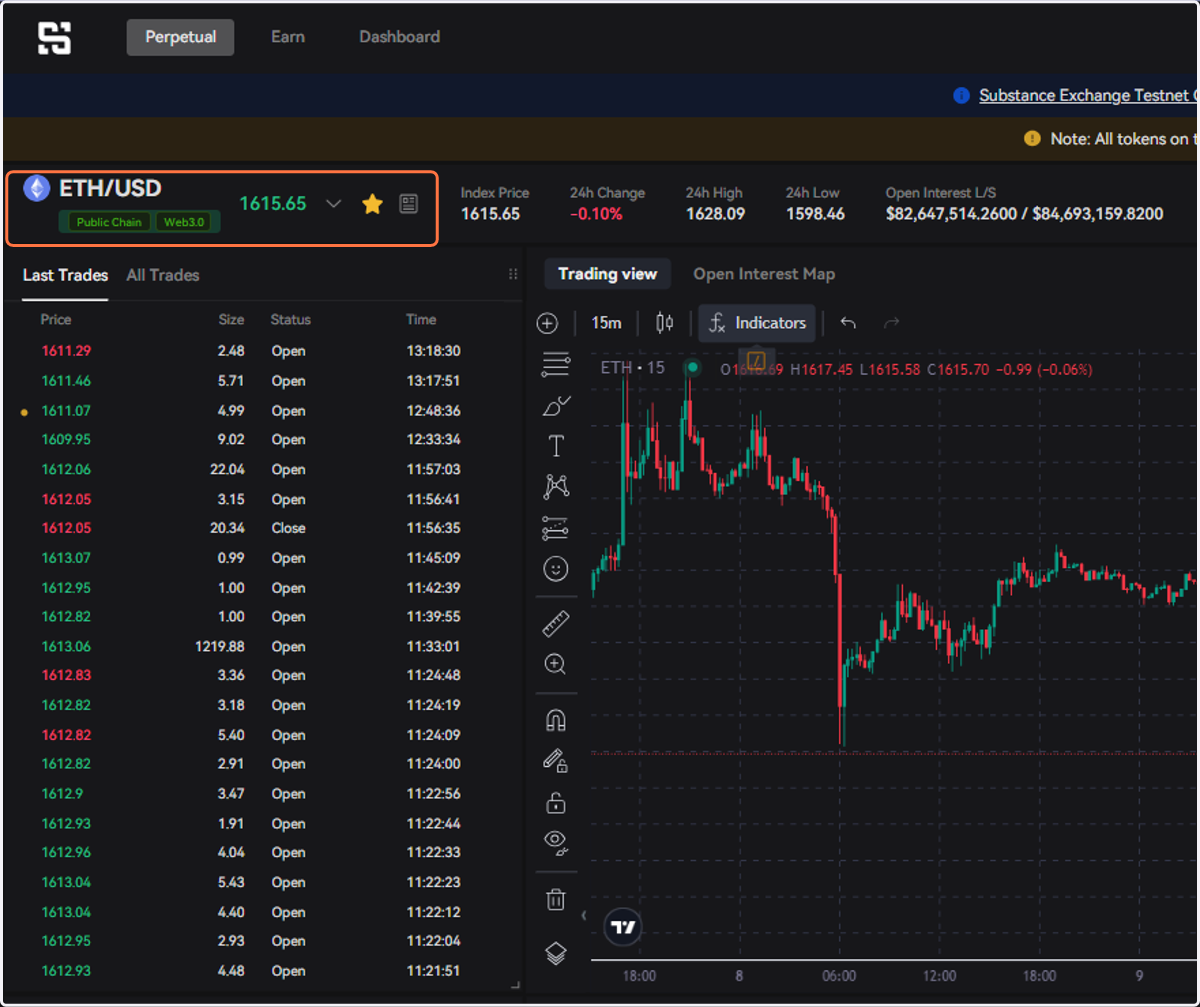Screen dimensions: 1200x1007
Task: Open the object tree layers icon
Action: [555, 953]
